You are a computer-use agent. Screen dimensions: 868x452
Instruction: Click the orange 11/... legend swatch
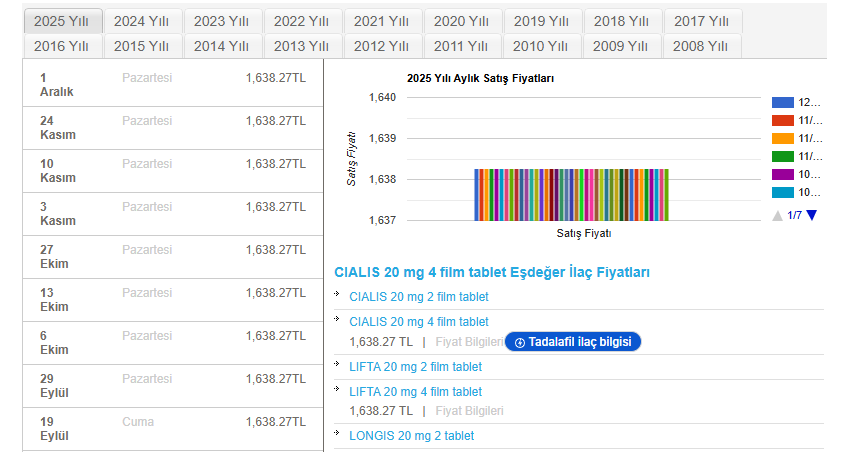coord(783,138)
